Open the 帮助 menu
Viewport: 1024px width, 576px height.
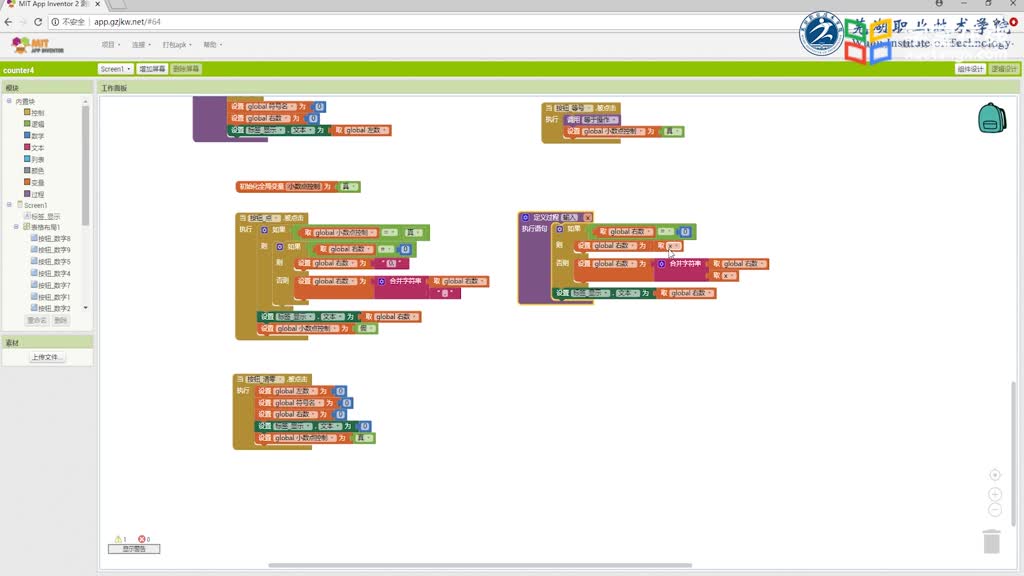pyautogui.click(x=212, y=45)
